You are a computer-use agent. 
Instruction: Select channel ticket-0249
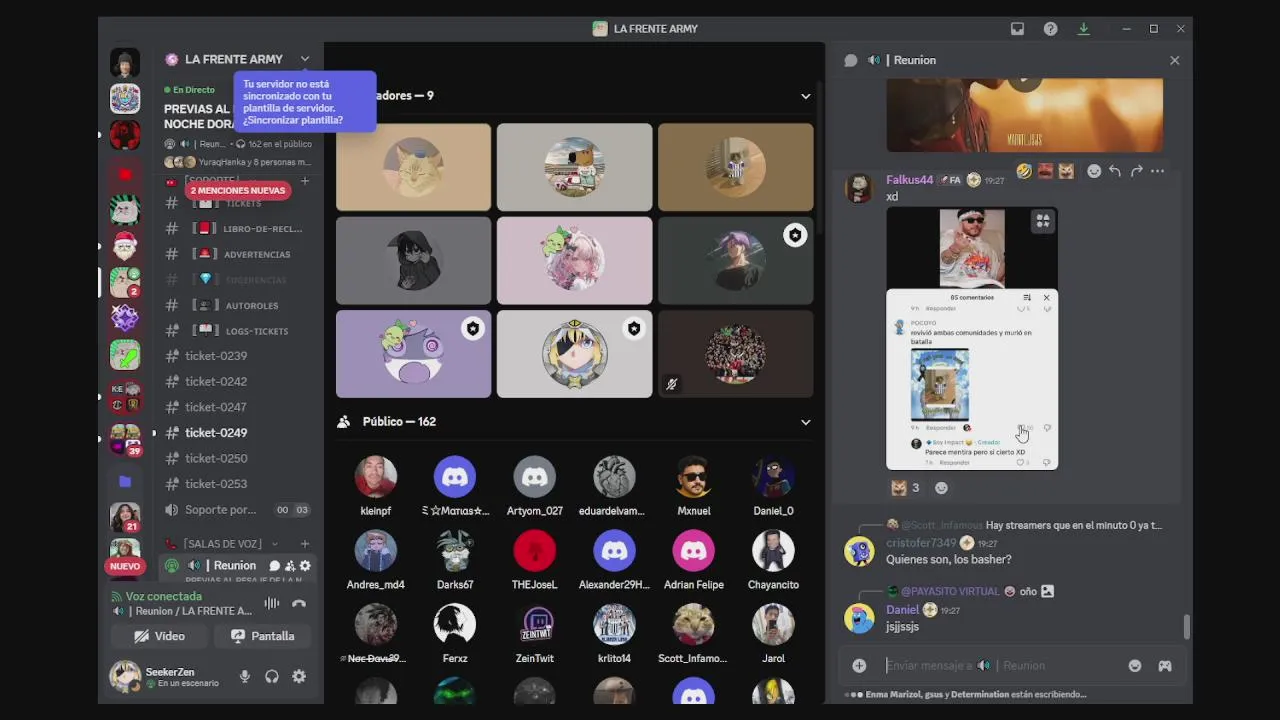(x=238, y=433)
